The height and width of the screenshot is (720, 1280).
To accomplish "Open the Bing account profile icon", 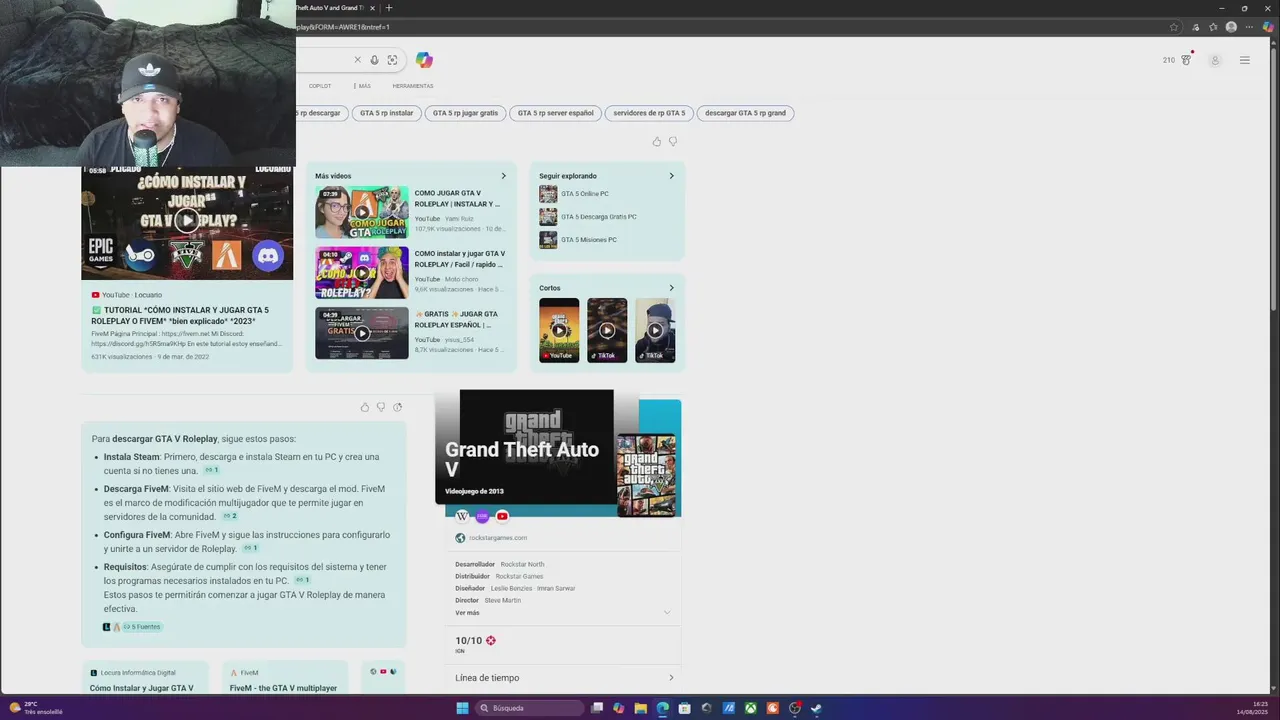I will coord(1215,61).
